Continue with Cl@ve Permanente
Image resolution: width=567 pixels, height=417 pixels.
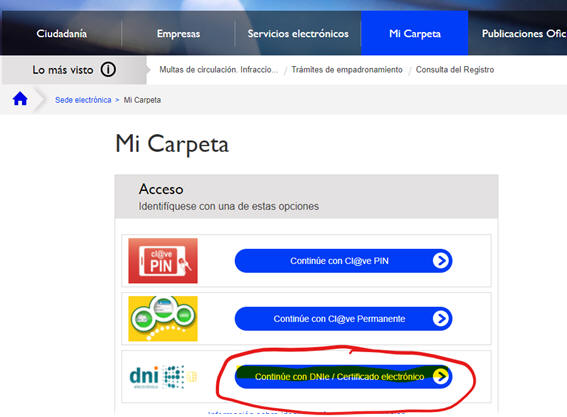point(344,319)
